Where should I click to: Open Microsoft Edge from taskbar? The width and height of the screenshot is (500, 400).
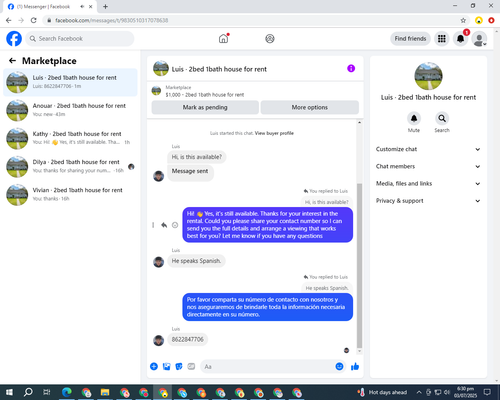click(67, 392)
